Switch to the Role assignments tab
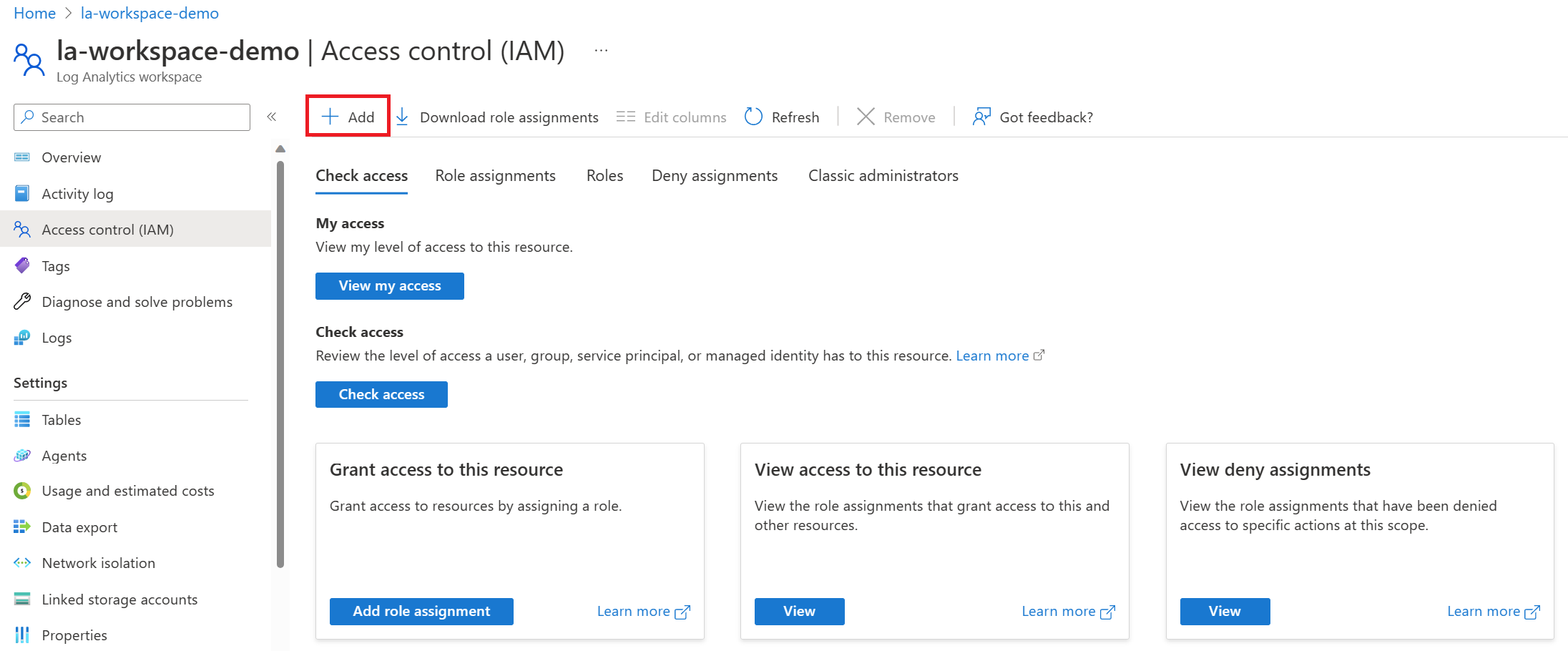 pos(496,175)
